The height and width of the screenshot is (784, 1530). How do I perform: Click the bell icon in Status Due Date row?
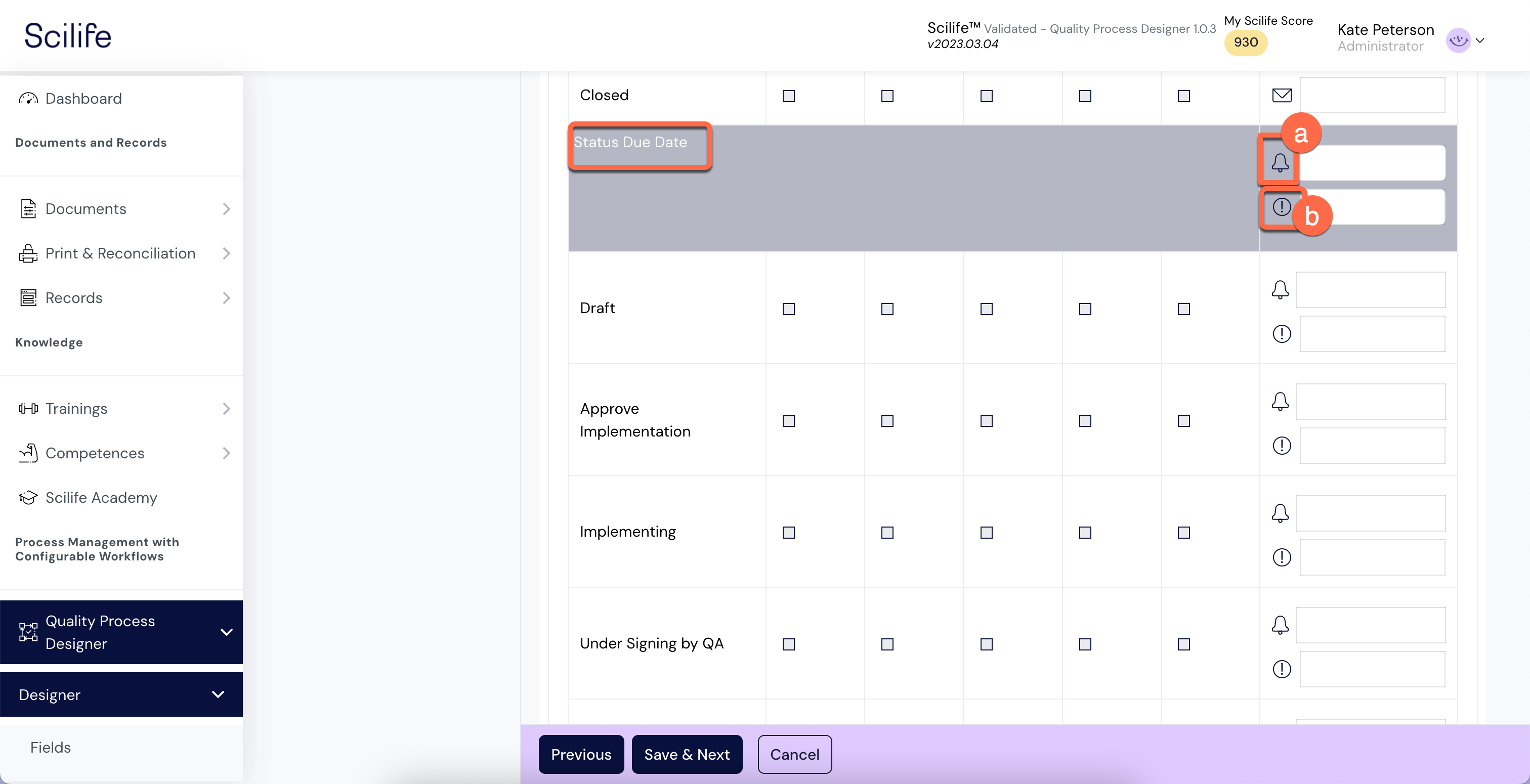pyautogui.click(x=1280, y=163)
